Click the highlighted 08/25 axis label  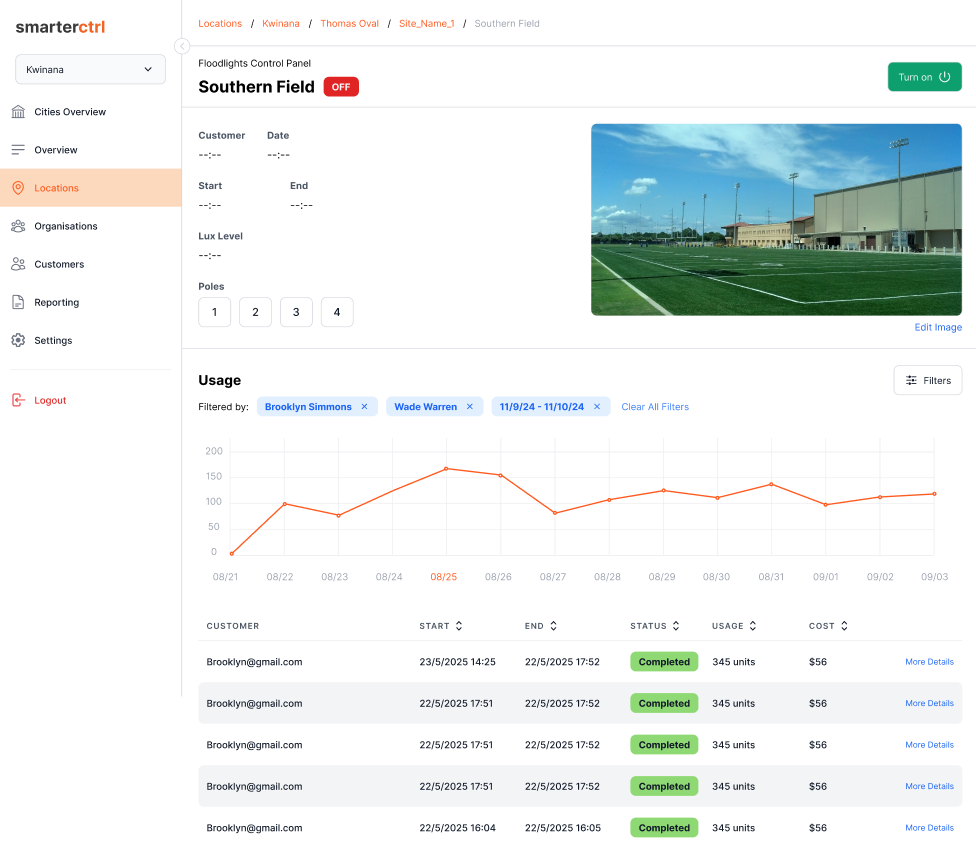coord(443,577)
